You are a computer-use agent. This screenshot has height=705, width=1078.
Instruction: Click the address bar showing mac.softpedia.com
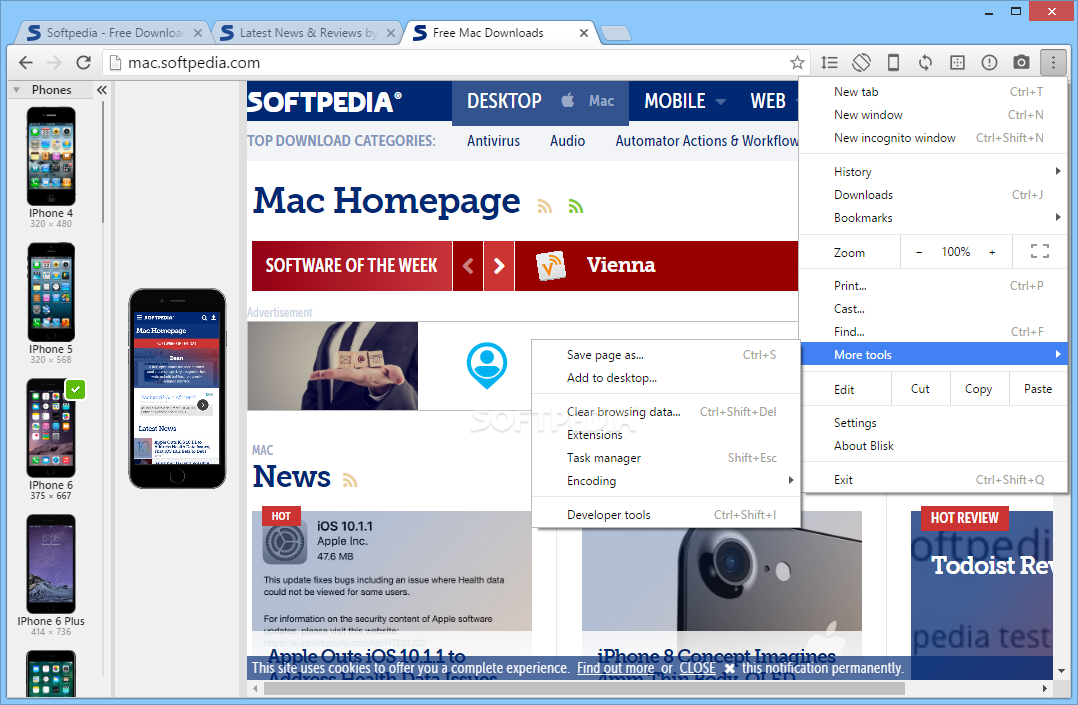point(454,63)
